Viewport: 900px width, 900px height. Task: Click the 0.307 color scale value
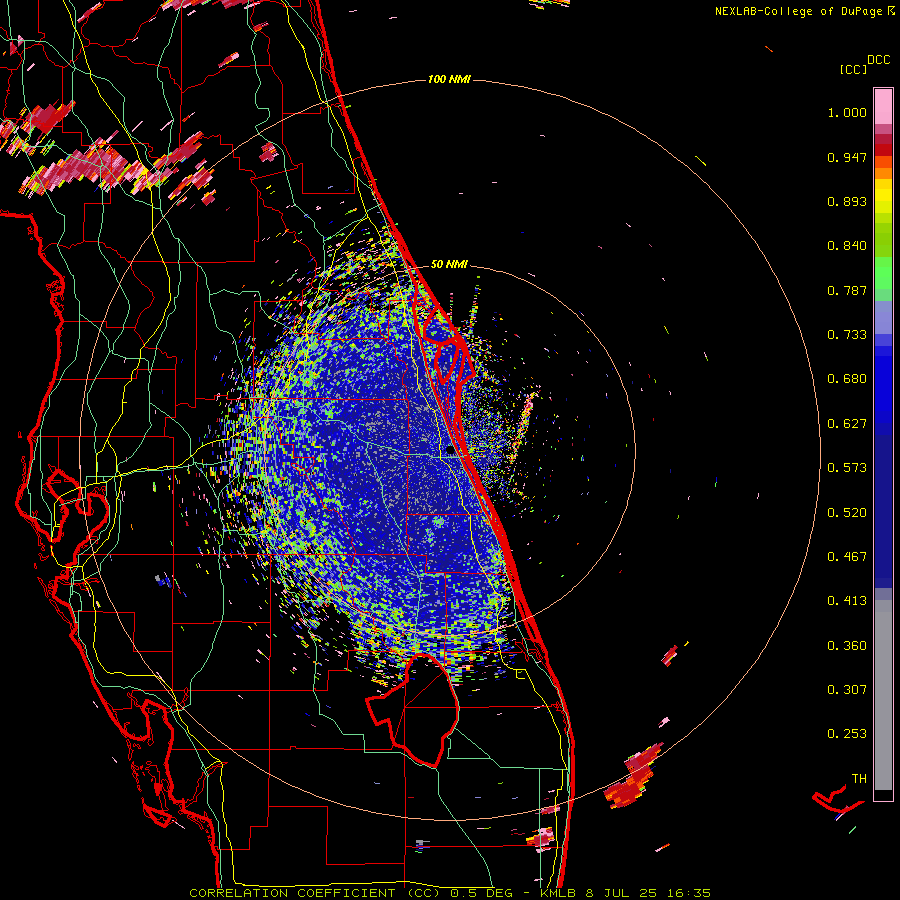pos(847,689)
